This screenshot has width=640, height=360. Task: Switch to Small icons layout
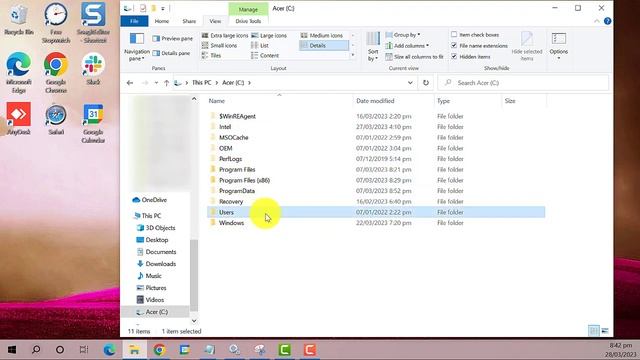(220, 45)
